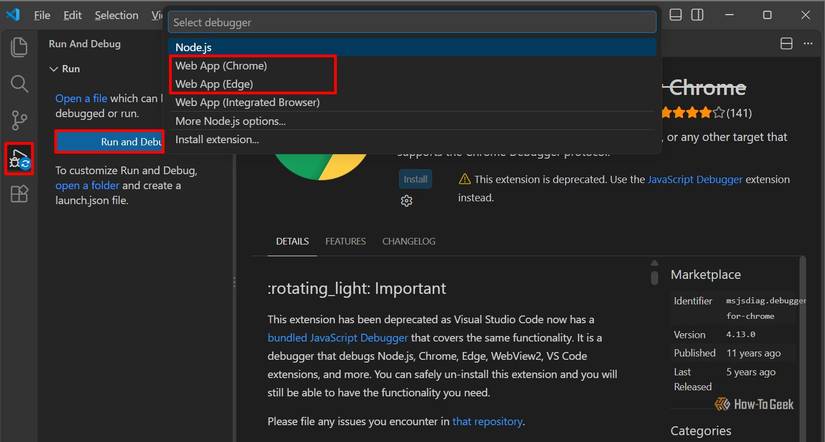825x442 pixels.
Task: Toggle the secondary sidebar layout icon
Action: click(x=697, y=15)
